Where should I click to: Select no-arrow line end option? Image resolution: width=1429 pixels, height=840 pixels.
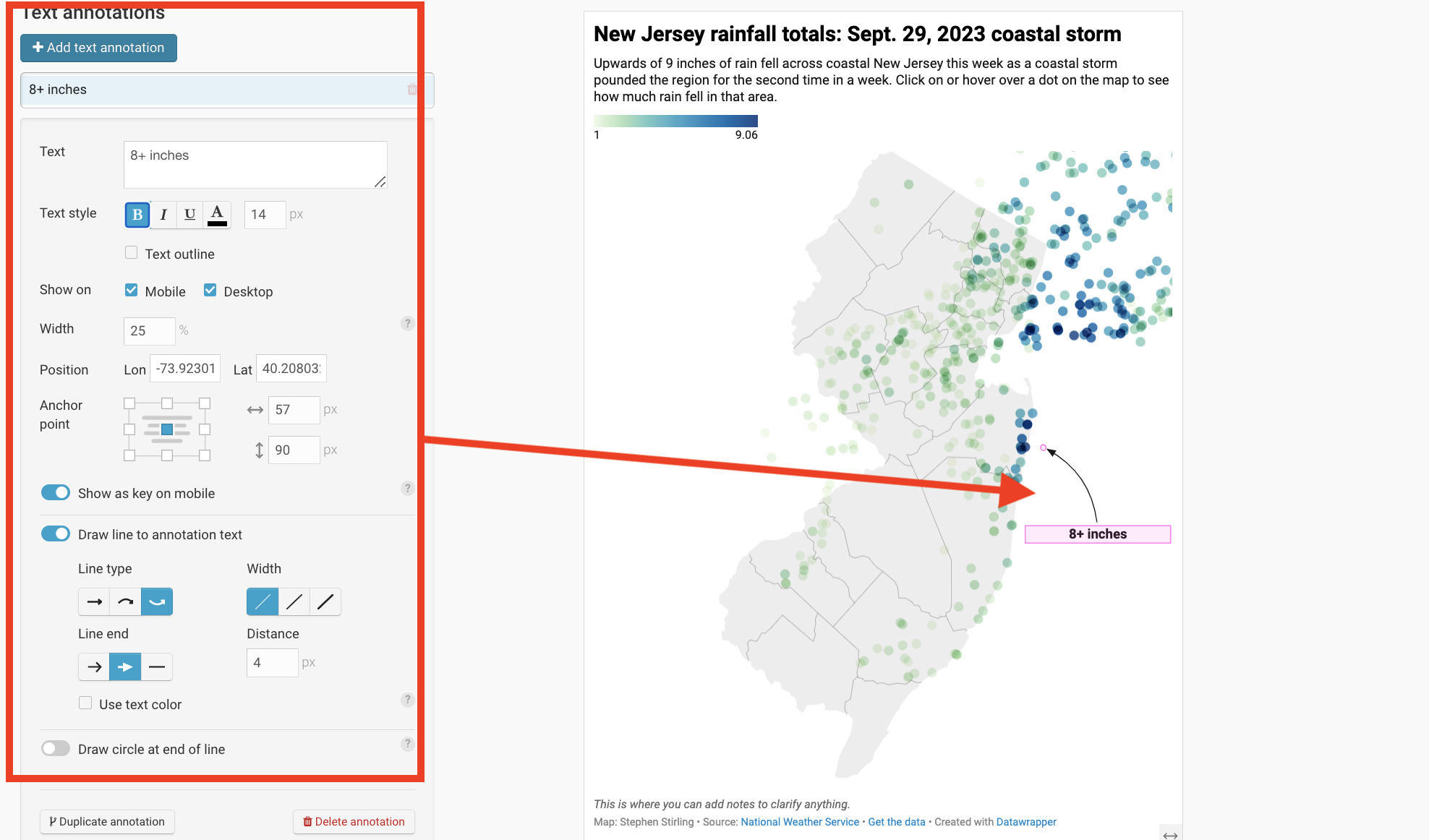(x=157, y=667)
